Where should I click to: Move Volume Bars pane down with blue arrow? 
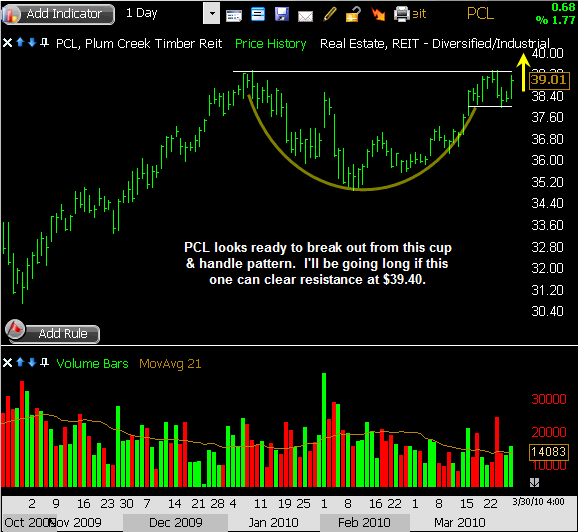coord(32,362)
